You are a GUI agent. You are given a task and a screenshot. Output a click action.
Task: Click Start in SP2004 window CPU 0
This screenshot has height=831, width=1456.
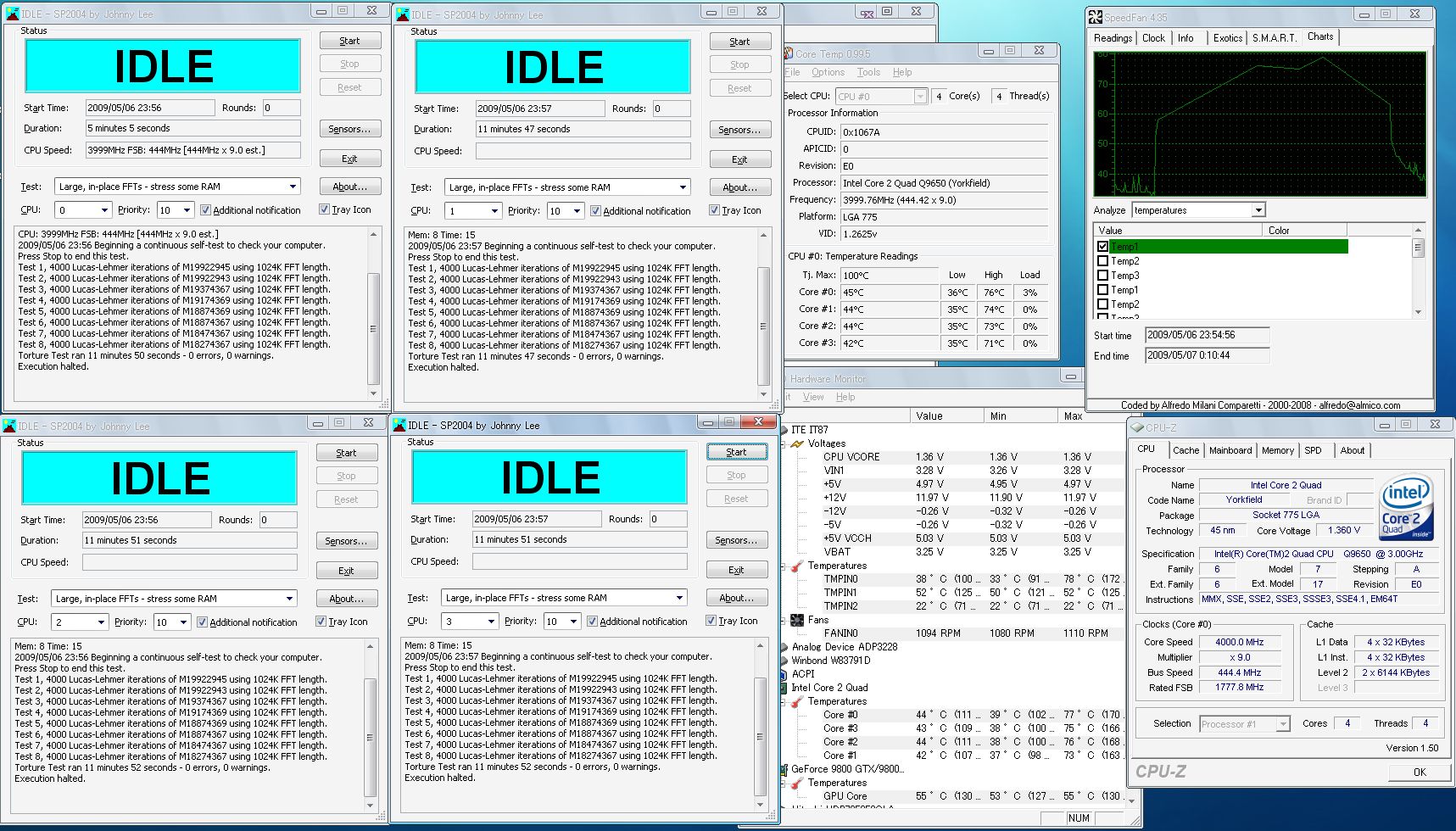(x=349, y=41)
